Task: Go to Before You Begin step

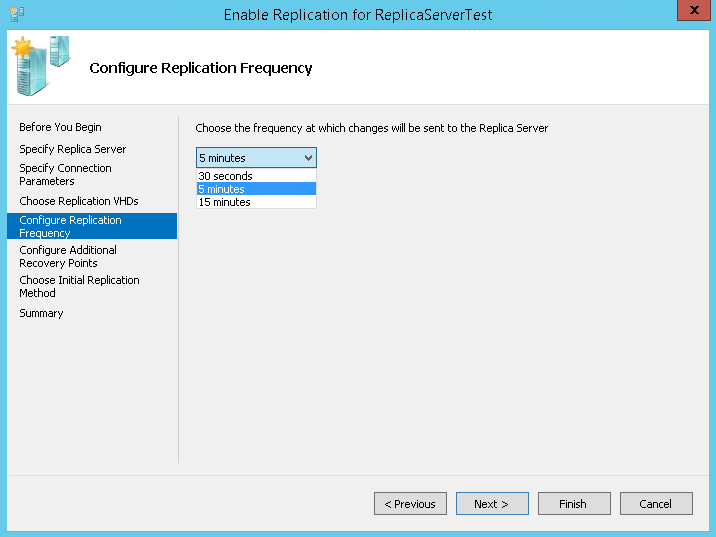Action: 60,127
